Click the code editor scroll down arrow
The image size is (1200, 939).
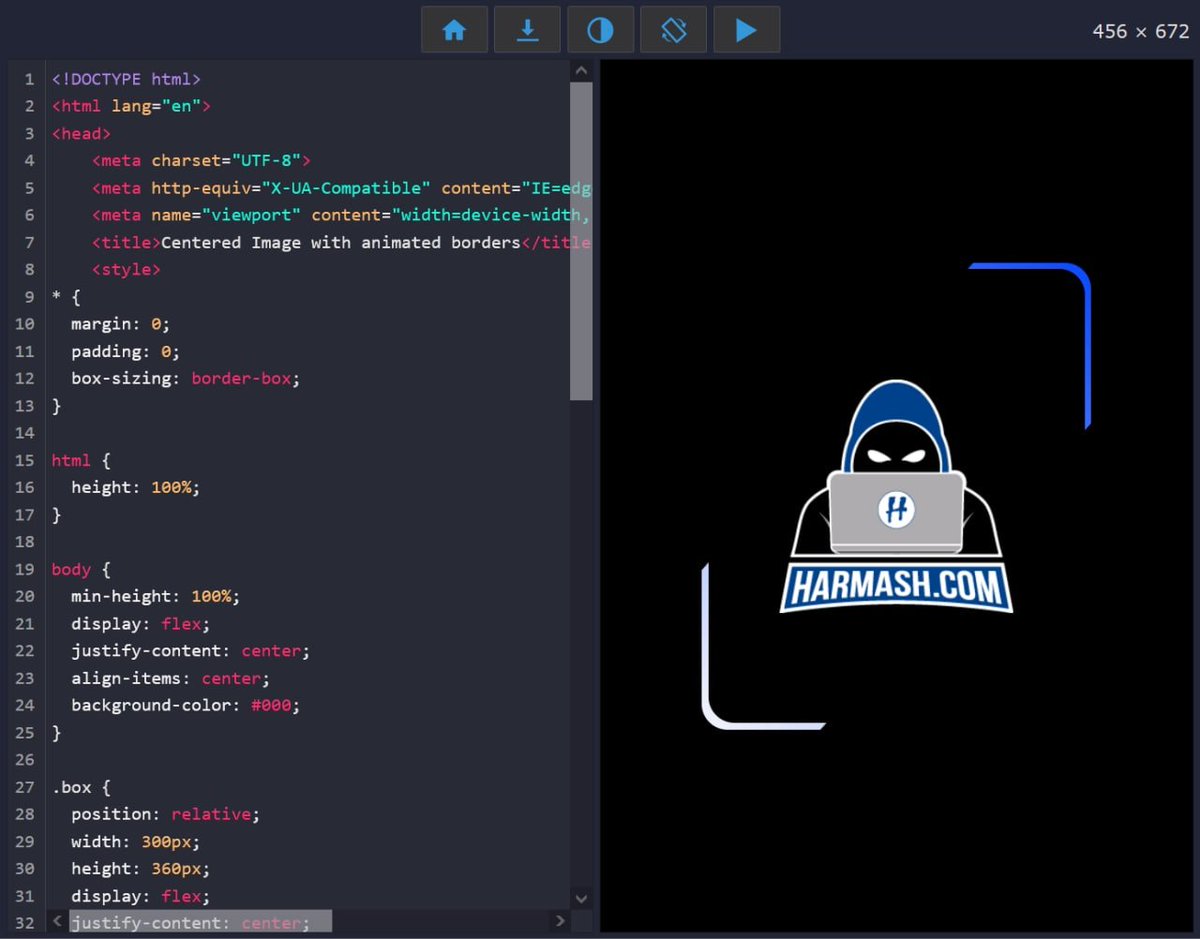click(581, 898)
